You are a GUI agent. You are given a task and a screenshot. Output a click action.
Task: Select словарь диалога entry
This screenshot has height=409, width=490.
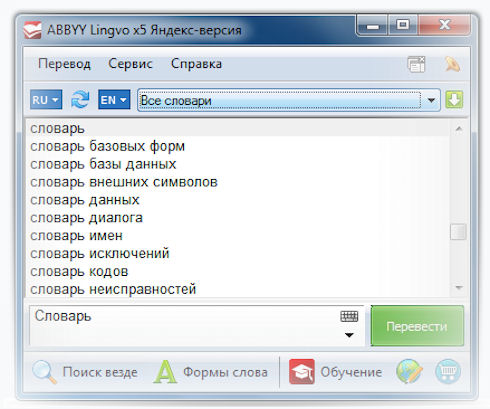pos(238,218)
